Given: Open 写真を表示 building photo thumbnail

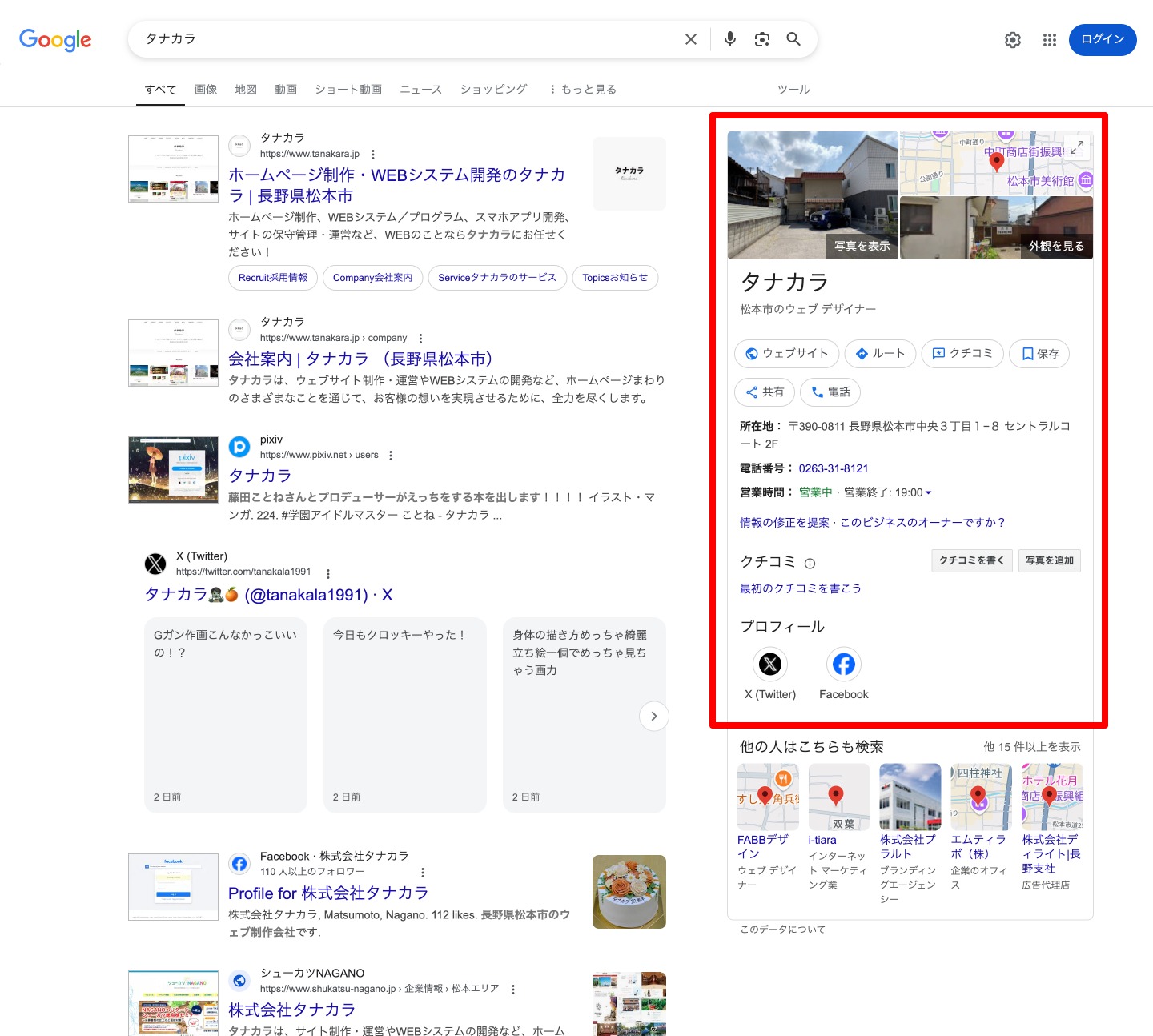Looking at the screenshot, I should 813,195.
